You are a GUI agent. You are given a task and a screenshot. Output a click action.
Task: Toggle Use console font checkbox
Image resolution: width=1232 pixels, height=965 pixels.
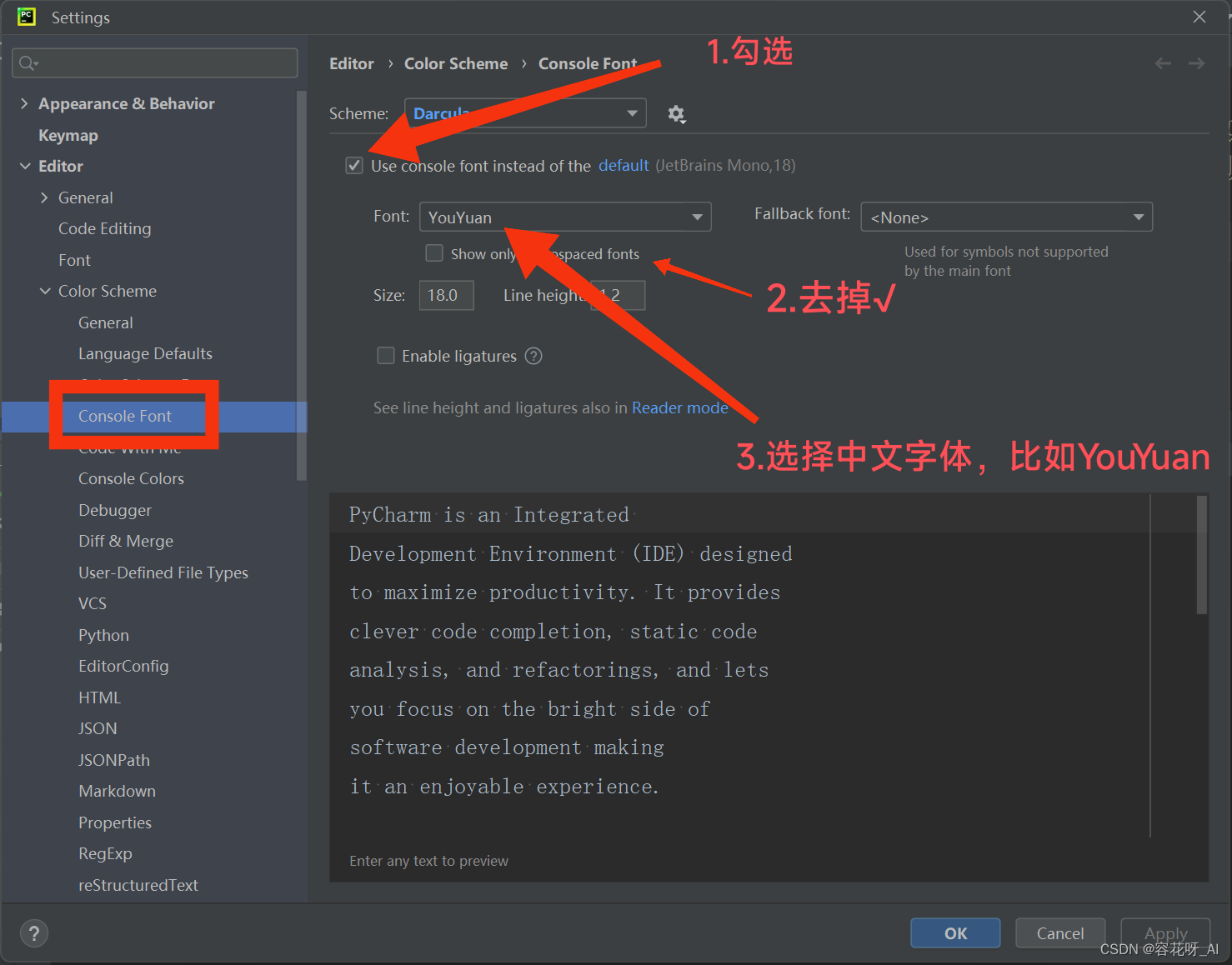pyautogui.click(x=354, y=165)
